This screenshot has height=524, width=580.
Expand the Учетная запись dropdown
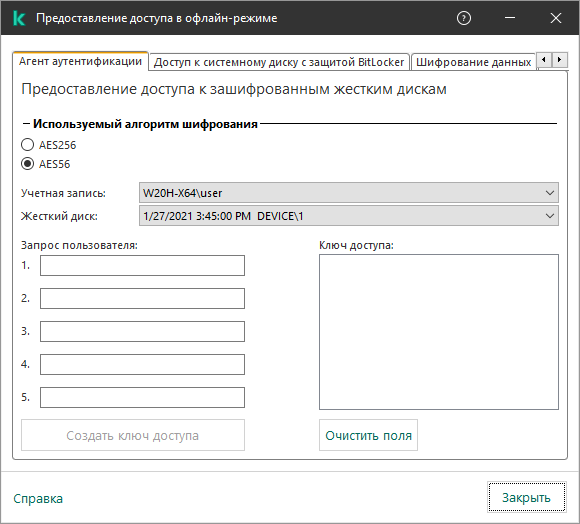pyautogui.click(x=349, y=193)
